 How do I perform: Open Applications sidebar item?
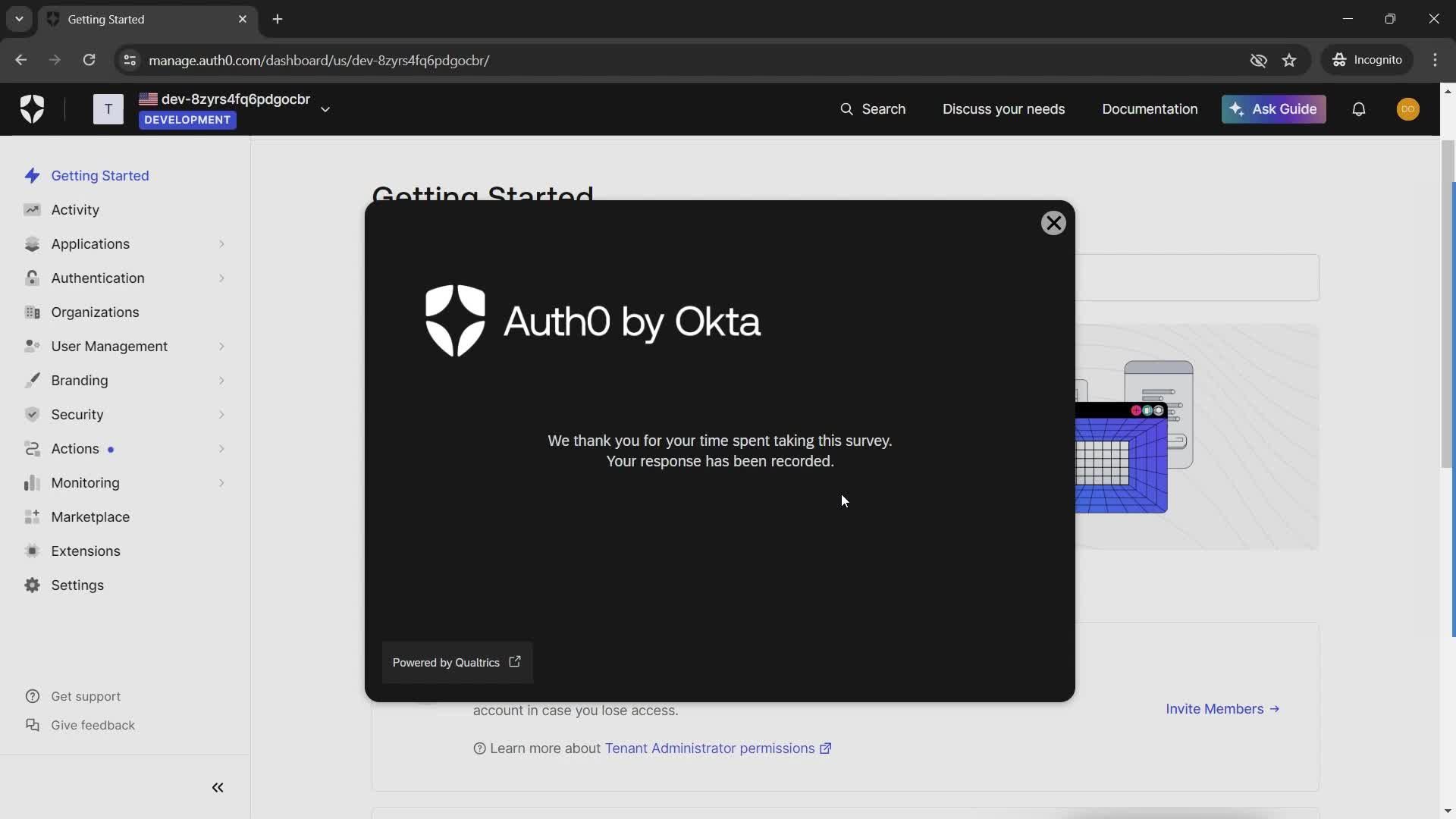click(x=90, y=243)
